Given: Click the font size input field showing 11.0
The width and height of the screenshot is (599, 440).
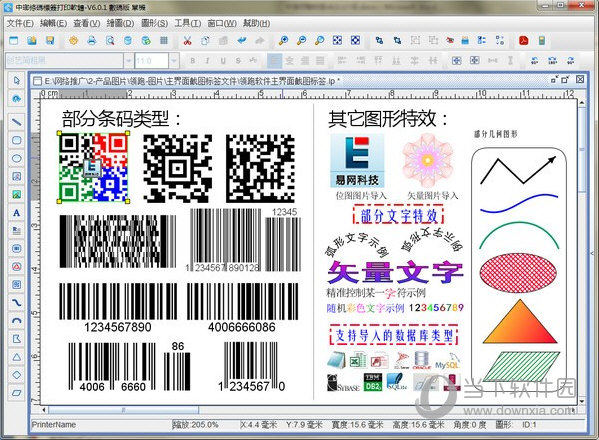Looking at the screenshot, I should (151, 60).
